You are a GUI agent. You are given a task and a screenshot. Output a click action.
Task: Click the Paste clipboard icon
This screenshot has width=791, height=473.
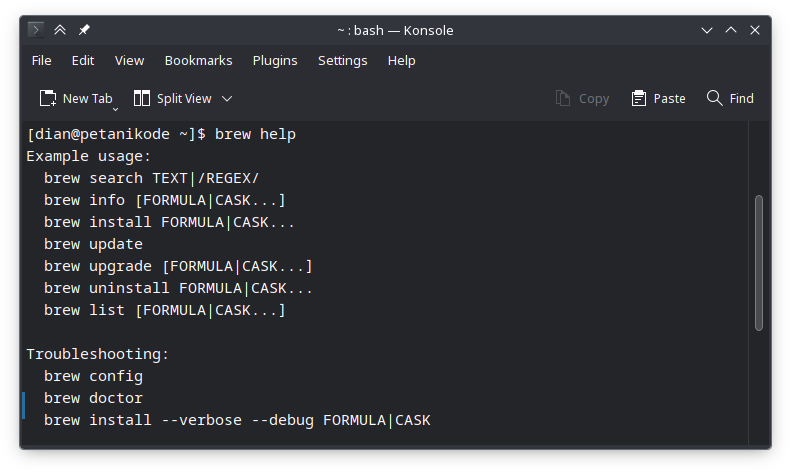(639, 98)
